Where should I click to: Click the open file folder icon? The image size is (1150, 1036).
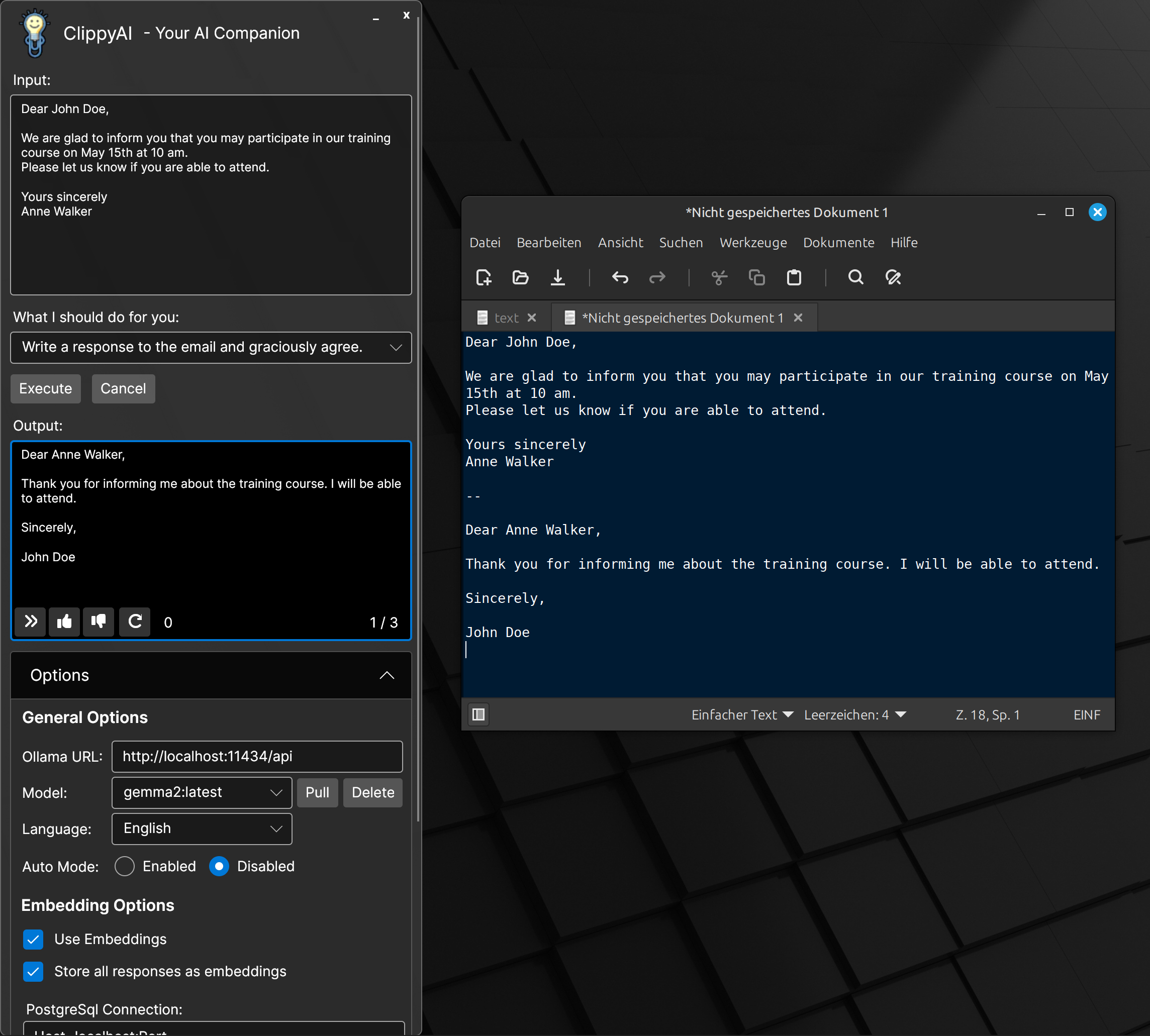pyautogui.click(x=520, y=278)
